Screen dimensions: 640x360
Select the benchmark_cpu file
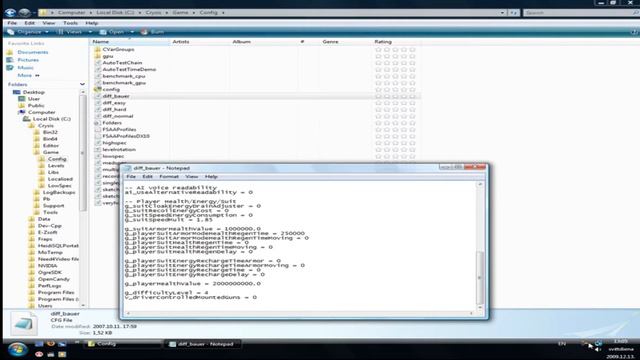click(x=124, y=76)
